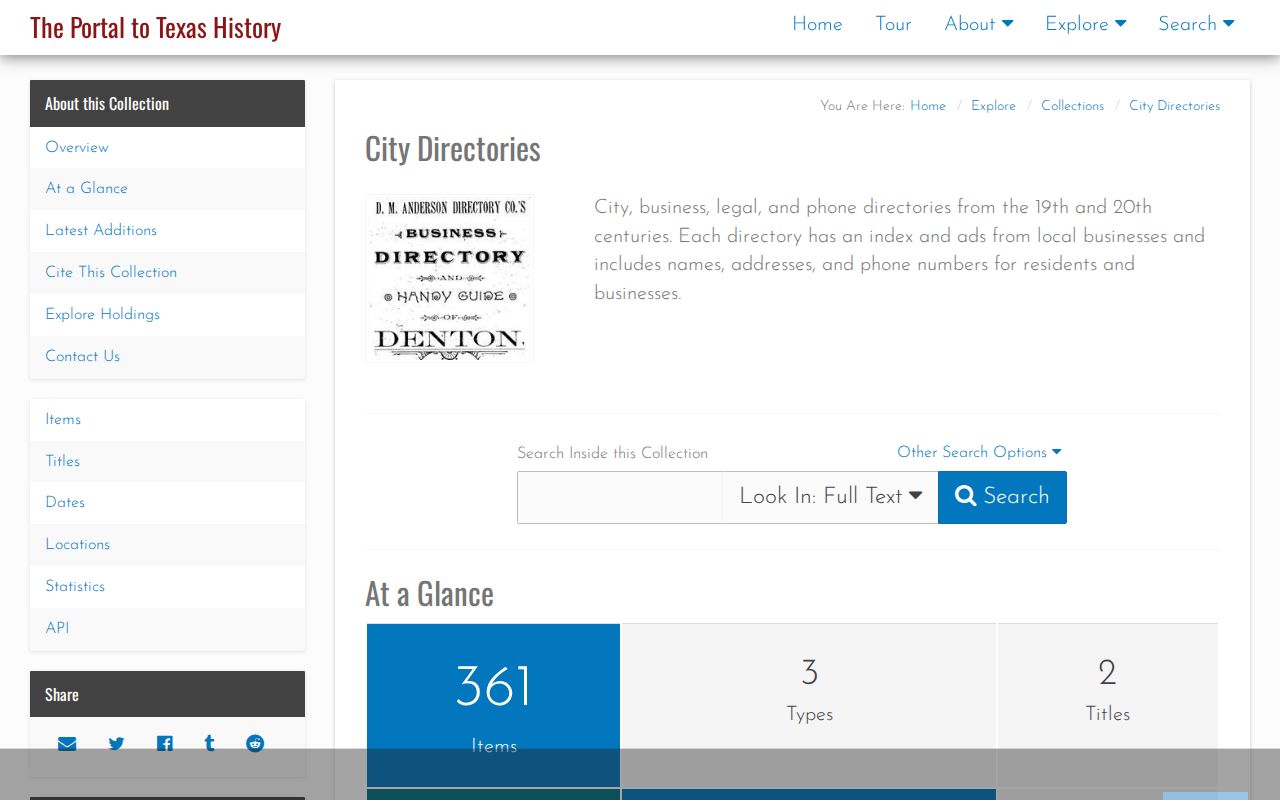Screen dimensions: 1280x800
Task: Click the blue Search button
Action: click(1002, 497)
